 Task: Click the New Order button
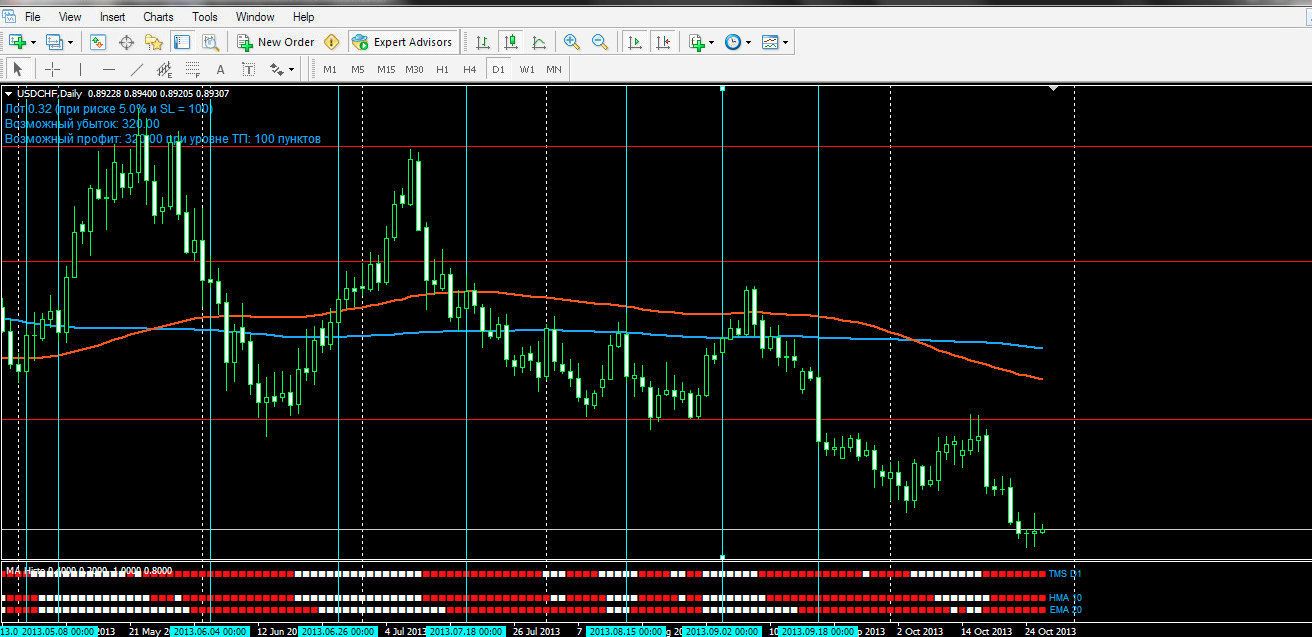pos(276,42)
